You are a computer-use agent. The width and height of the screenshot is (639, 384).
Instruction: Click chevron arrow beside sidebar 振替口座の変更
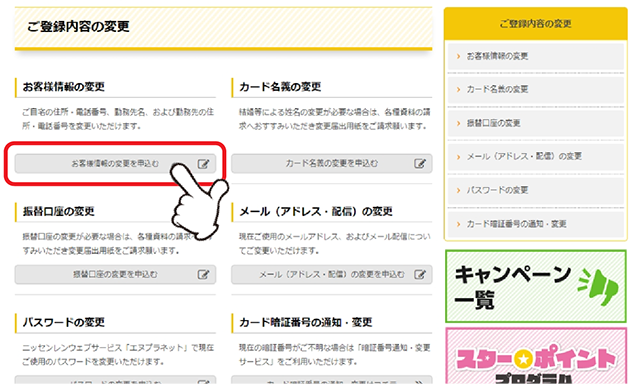tap(458, 123)
